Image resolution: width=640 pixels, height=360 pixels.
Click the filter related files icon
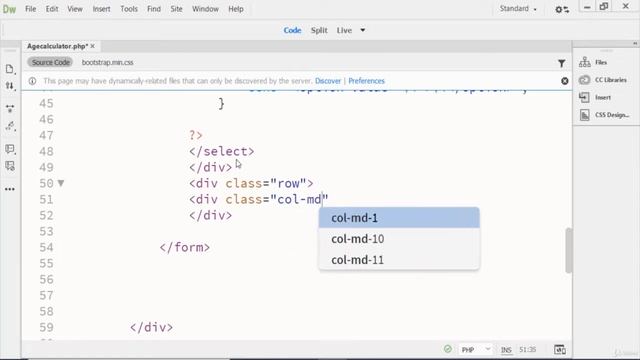pyautogui.click(x=562, y=63)
